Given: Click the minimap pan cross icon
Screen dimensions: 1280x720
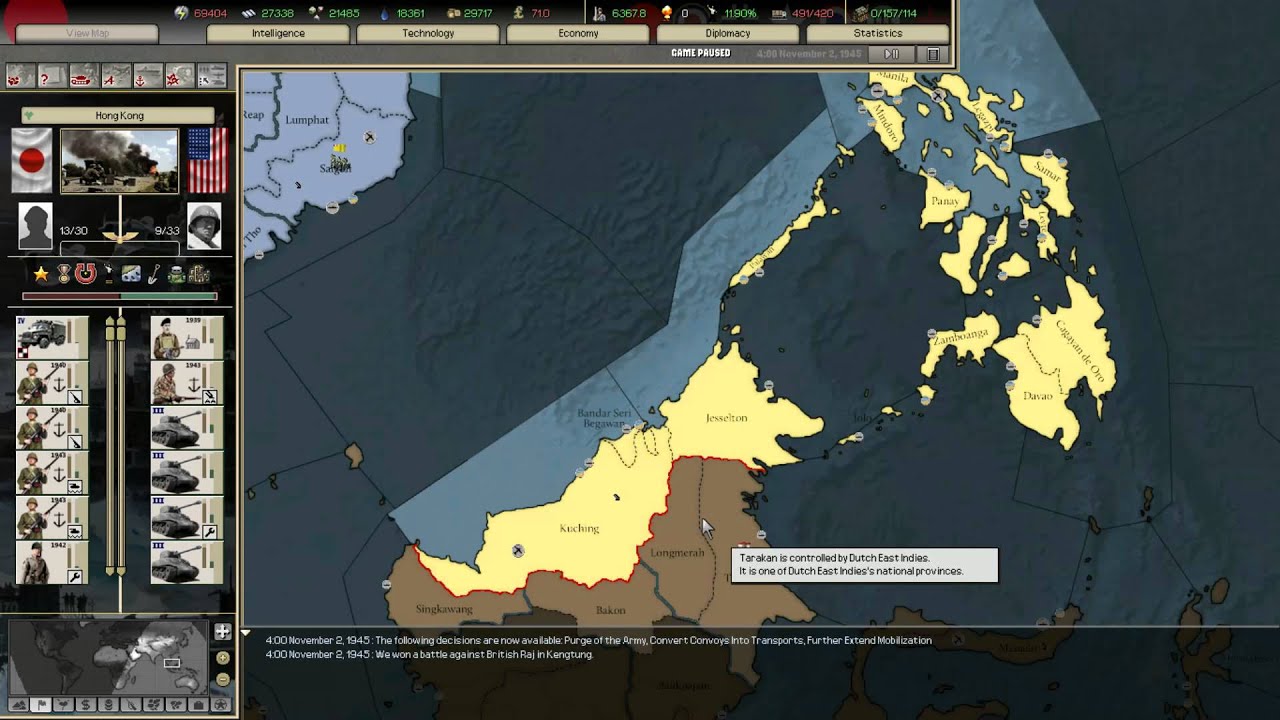Looking at the screenshot, I should (222, 632).
